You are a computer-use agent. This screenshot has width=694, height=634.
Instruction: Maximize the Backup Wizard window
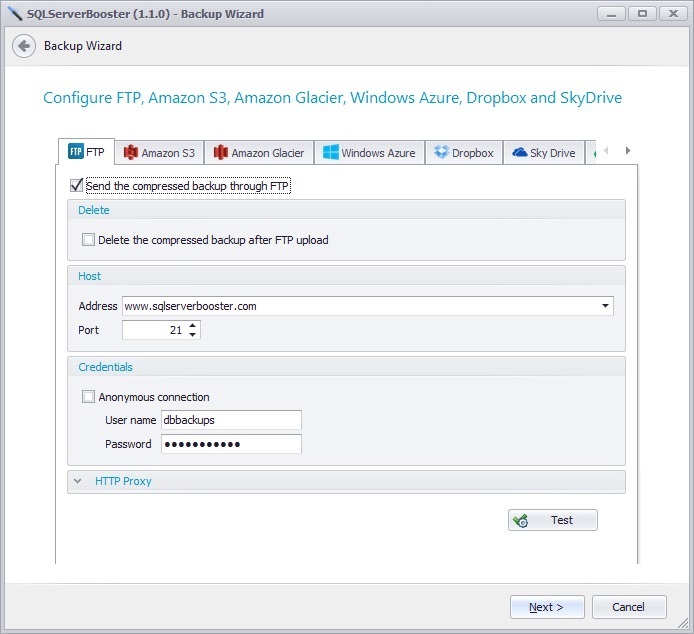pyautogui.click(x=642, y=14)
